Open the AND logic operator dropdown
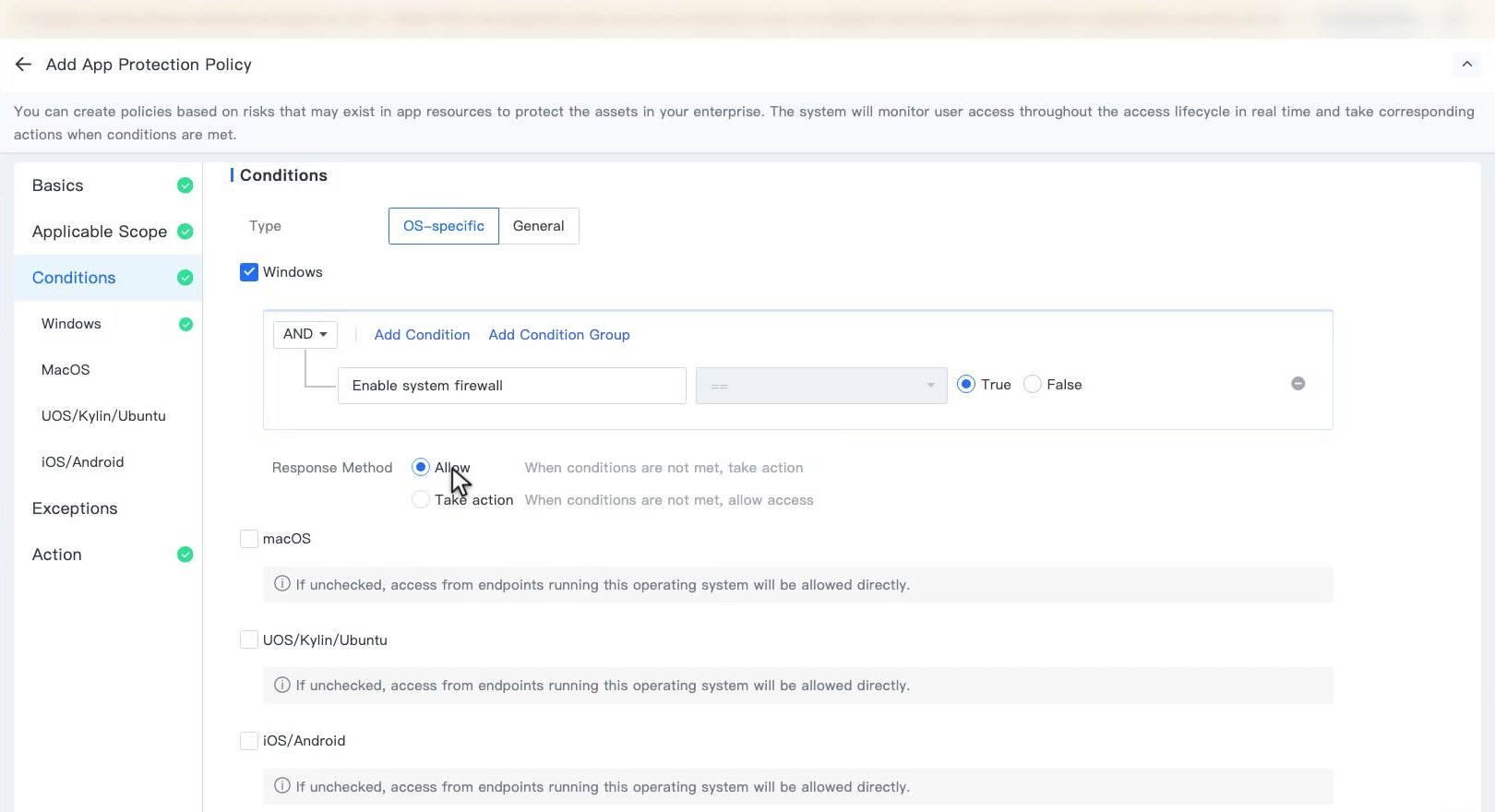The width and height of the screenshot is (1495, 812). (x=305, y=334)
